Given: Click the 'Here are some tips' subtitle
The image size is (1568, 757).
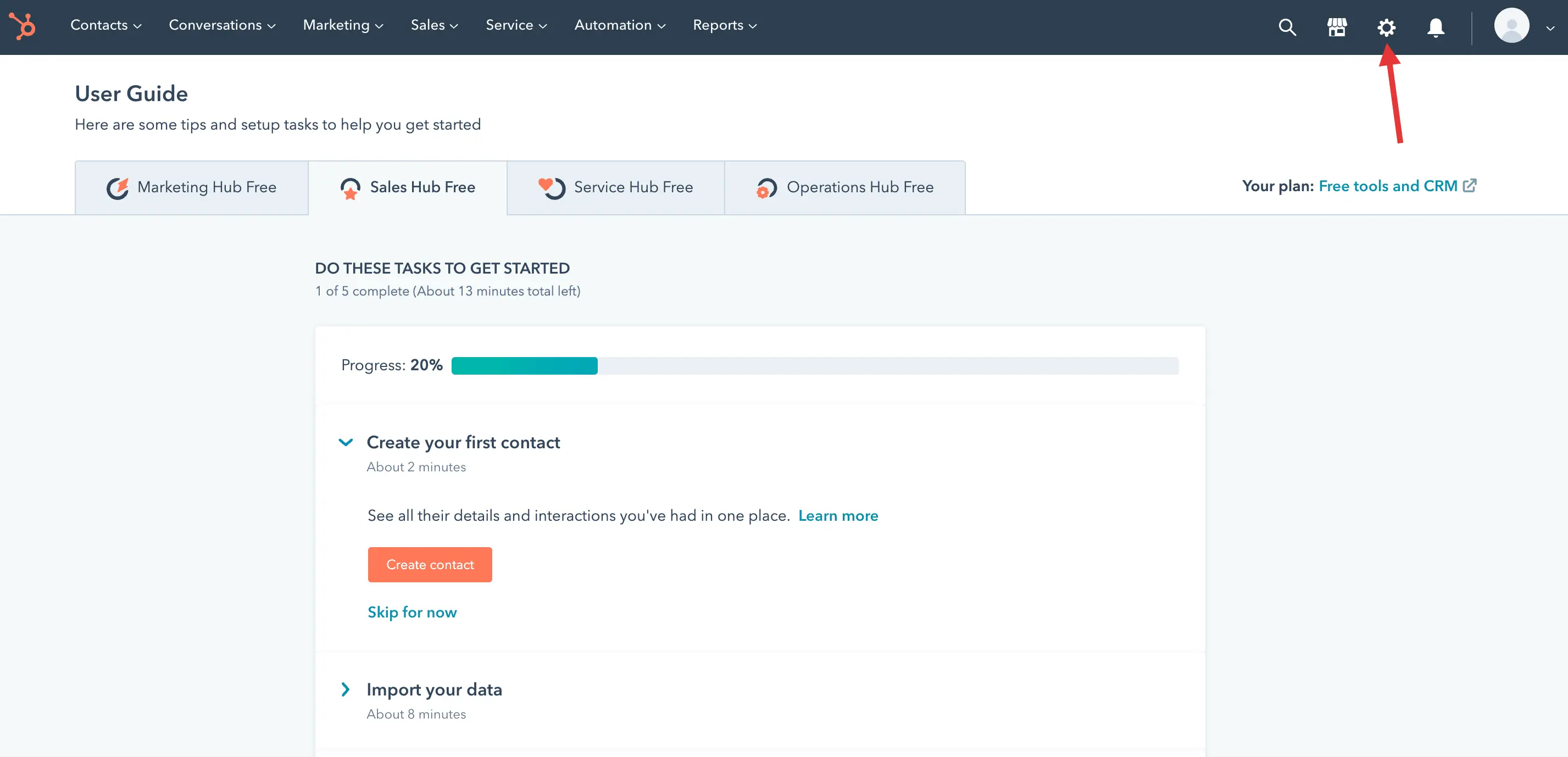Looking at the screenshot, I should pos(277,125).
